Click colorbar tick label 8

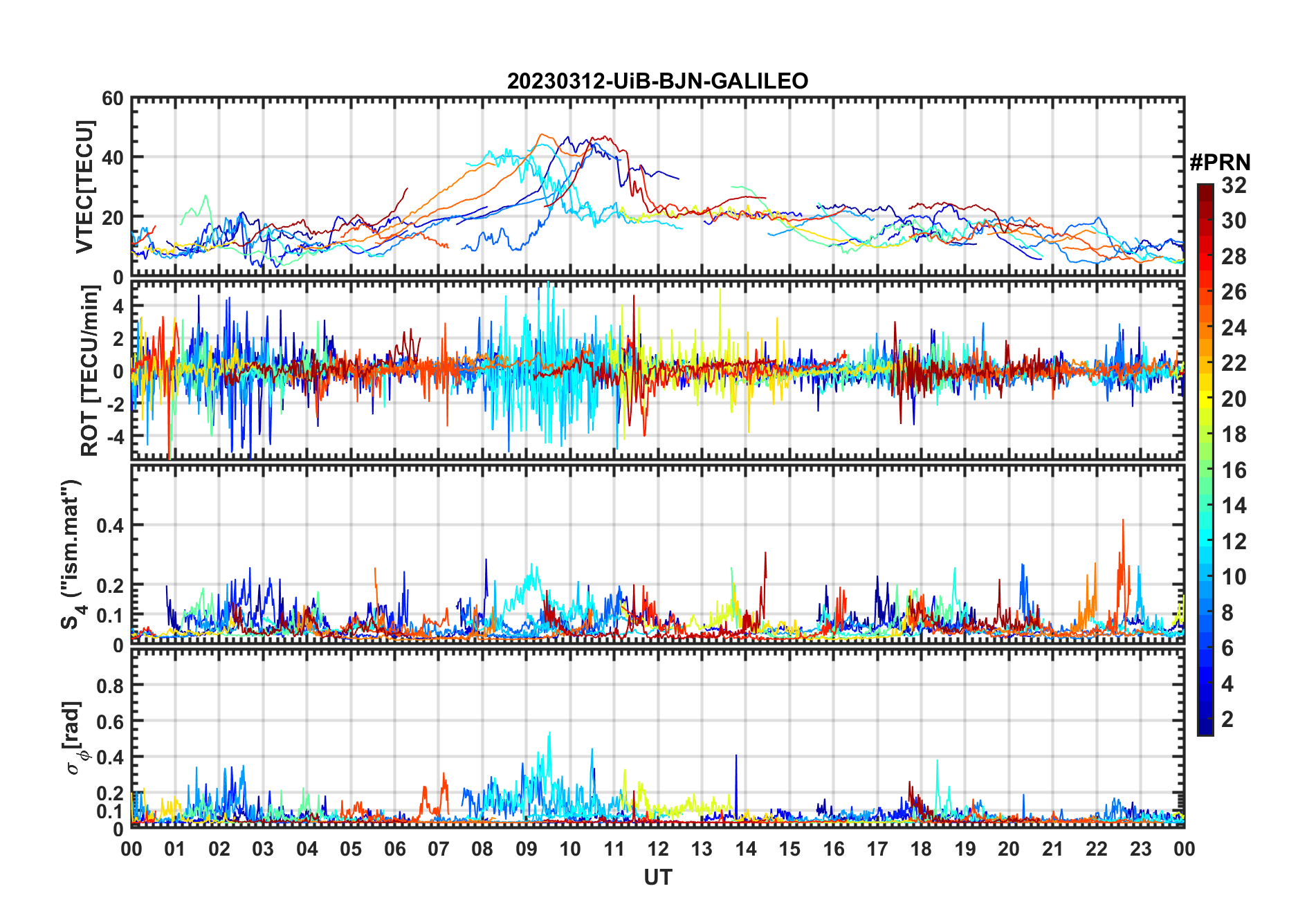[x=1227, y=613]
